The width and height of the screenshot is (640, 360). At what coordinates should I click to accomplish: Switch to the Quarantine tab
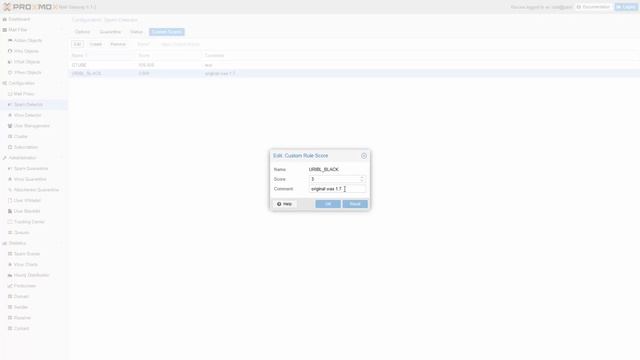click(110, 32)
